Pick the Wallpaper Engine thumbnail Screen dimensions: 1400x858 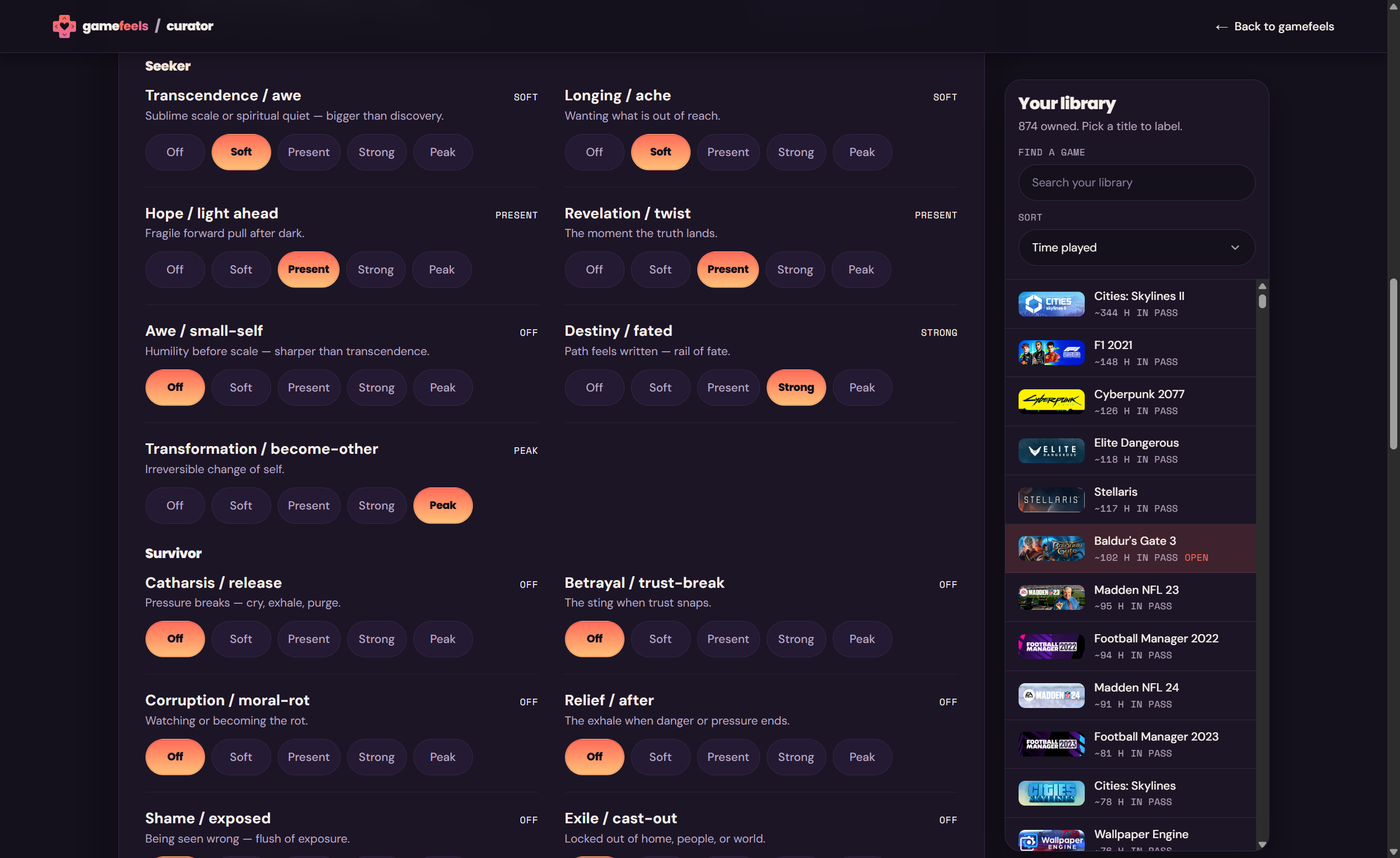click(x=1051, y=841)
